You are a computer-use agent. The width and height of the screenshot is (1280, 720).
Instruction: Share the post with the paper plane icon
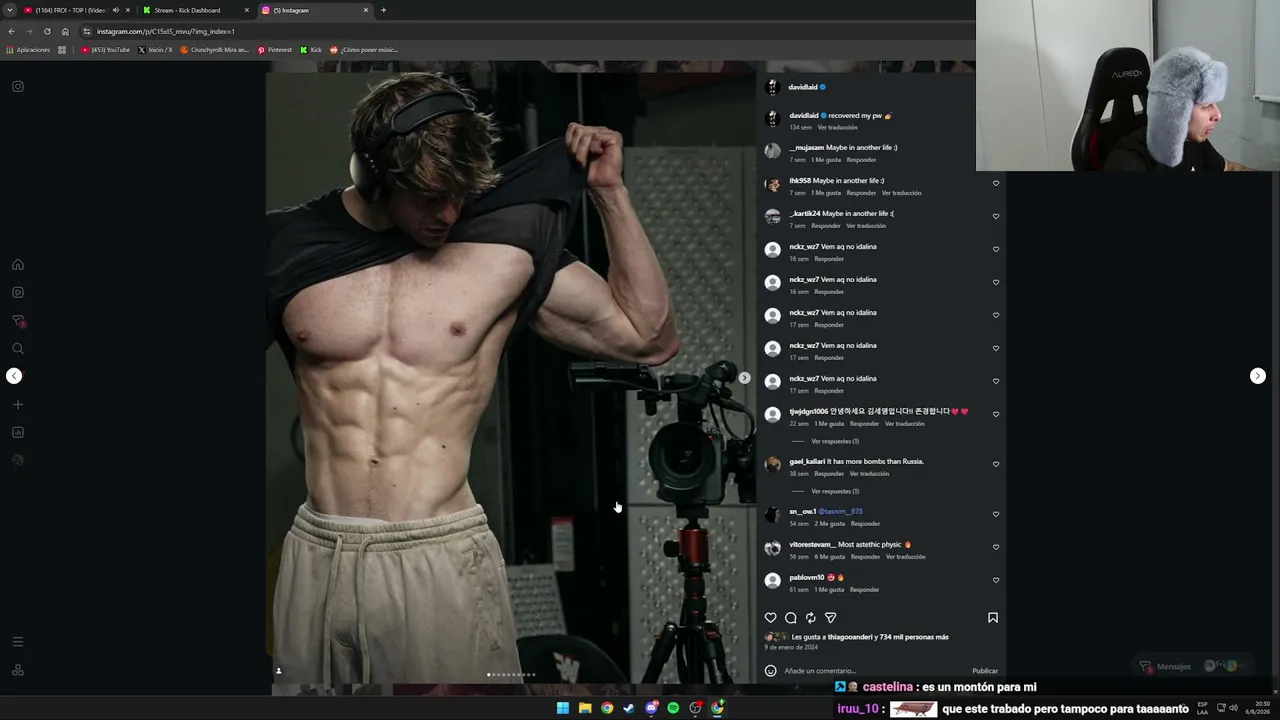(831, 618)
